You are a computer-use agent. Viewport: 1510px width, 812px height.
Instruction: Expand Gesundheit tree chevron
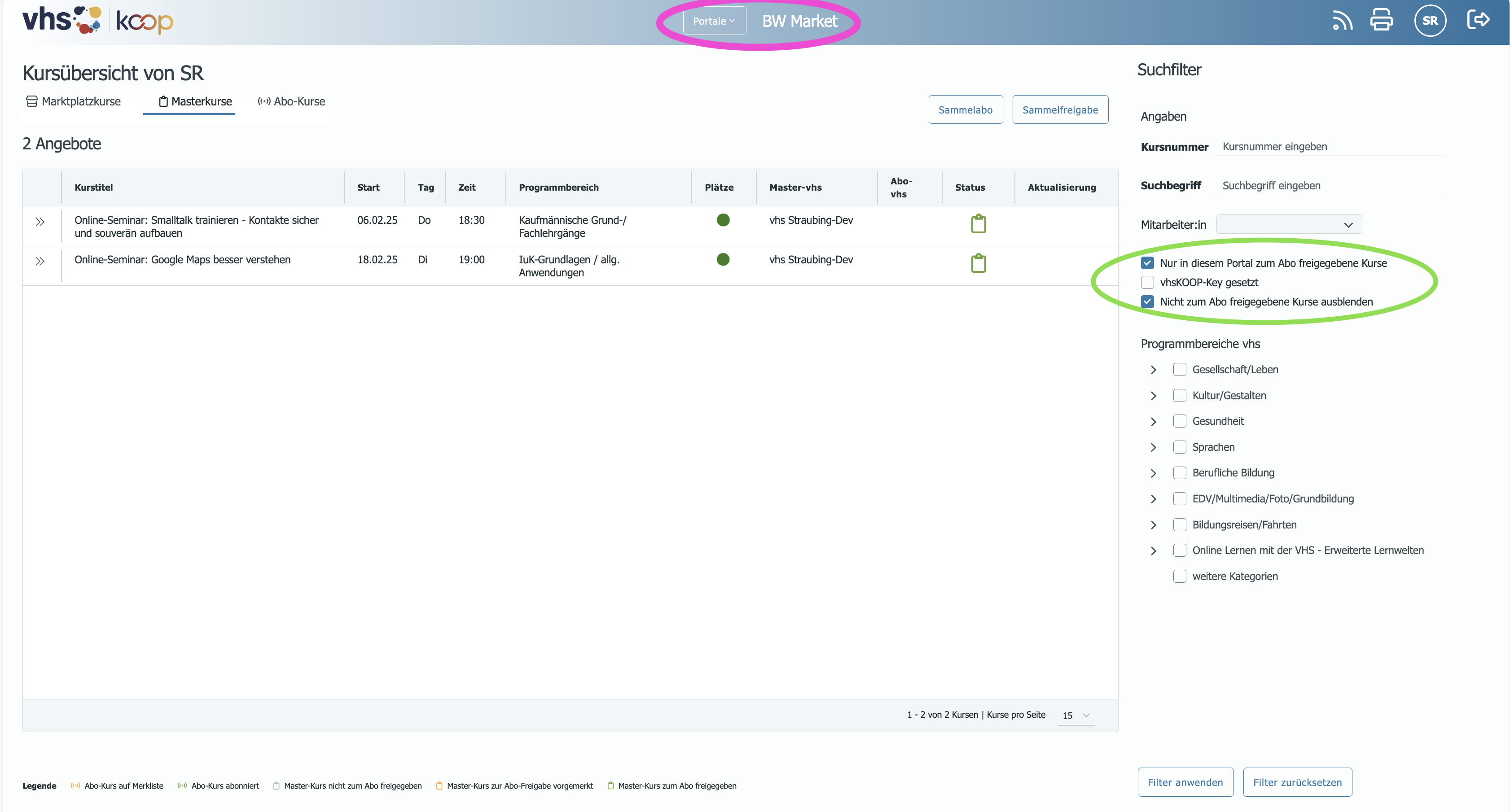coord(1153,422)
